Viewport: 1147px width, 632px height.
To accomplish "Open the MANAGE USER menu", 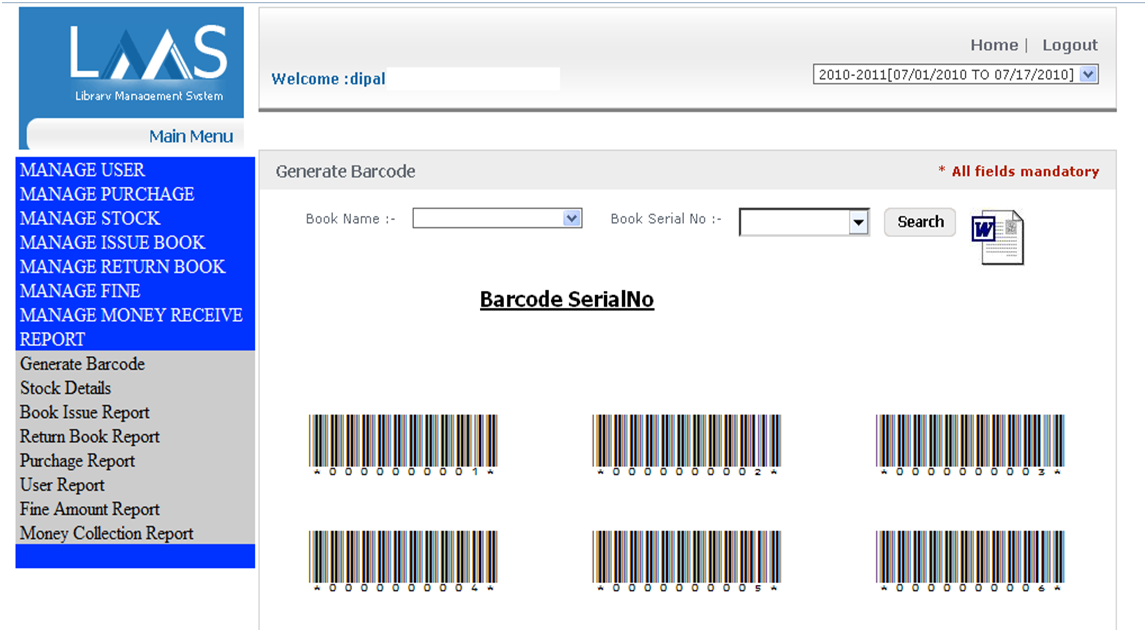I will point(82,170).
